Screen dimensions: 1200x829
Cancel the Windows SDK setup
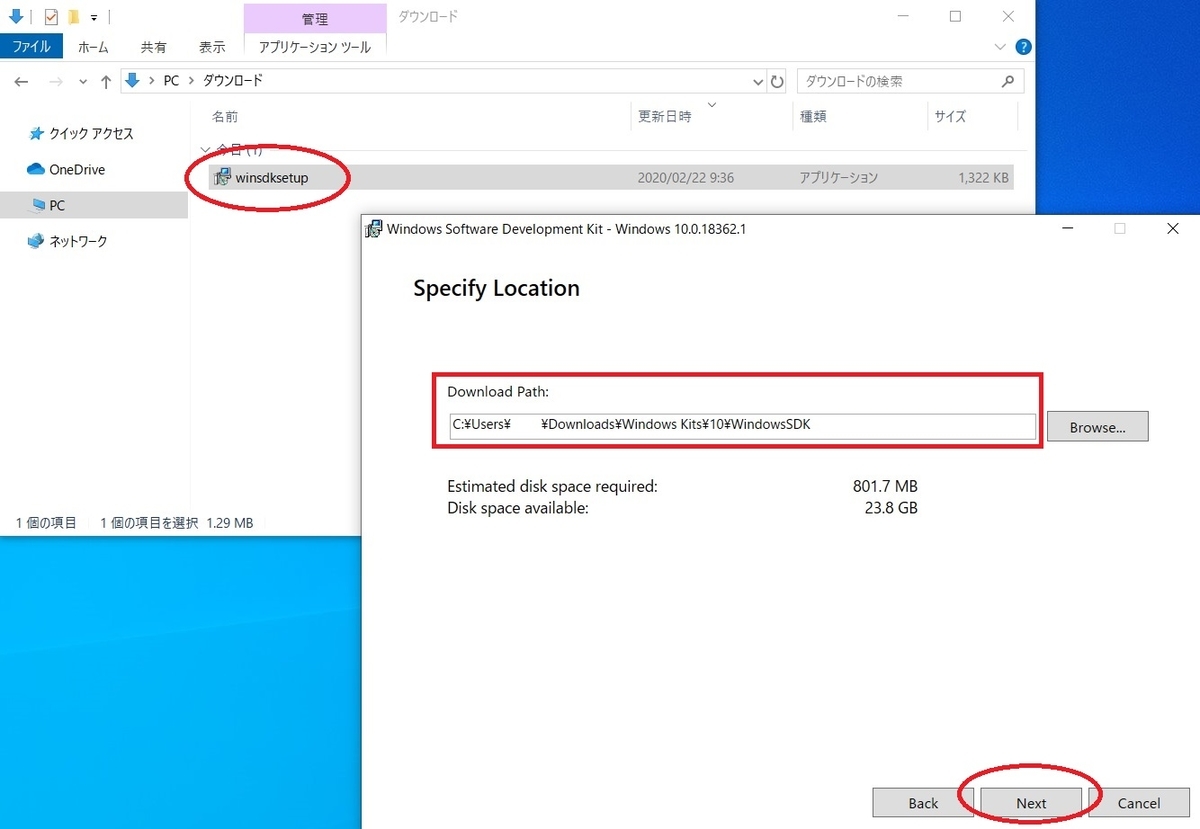pyautogui.click(x=1139, y=803)
